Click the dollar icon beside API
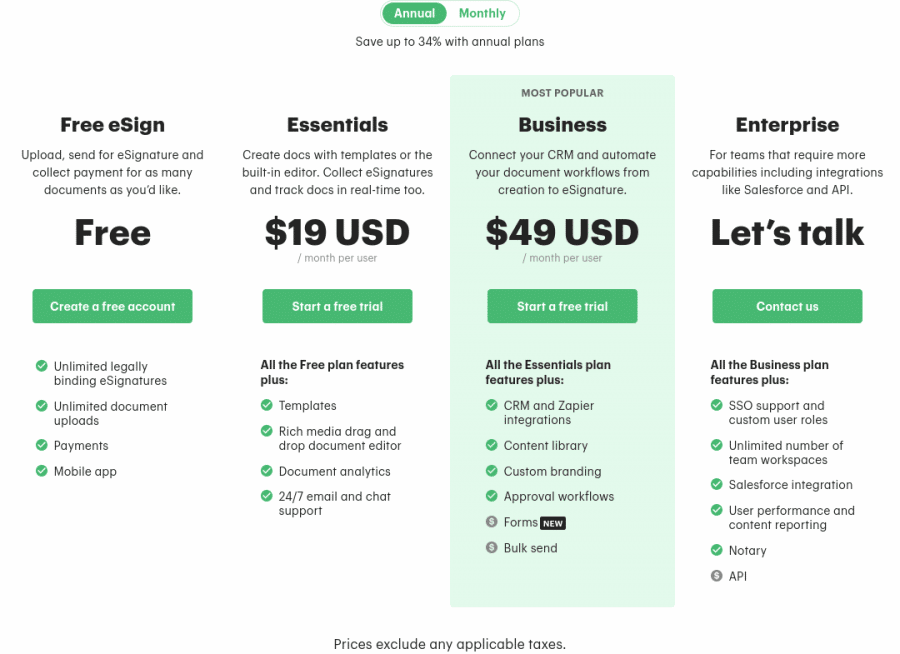 pos(716,575)
